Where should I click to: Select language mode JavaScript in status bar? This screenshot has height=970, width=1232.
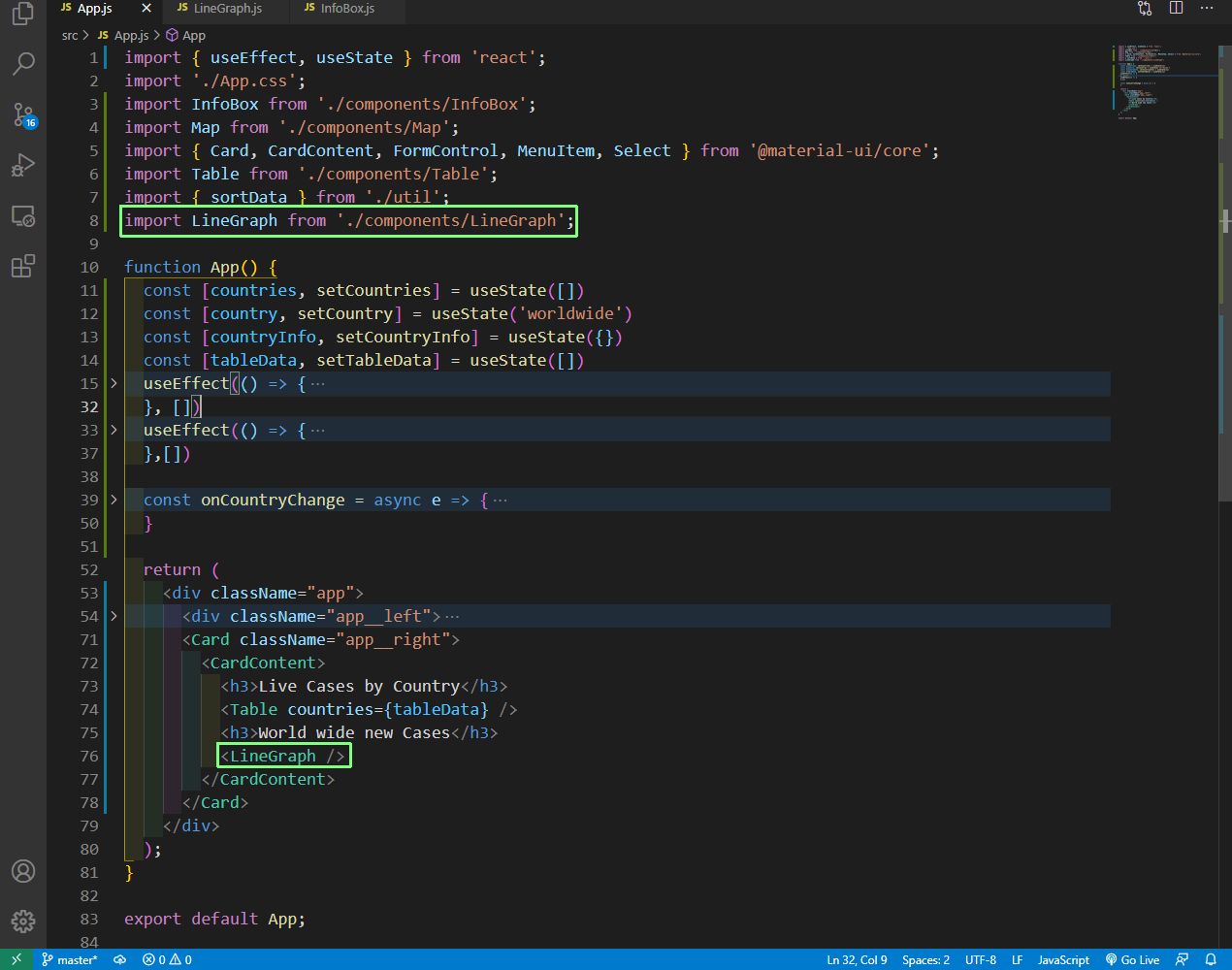pos(1063,959)
